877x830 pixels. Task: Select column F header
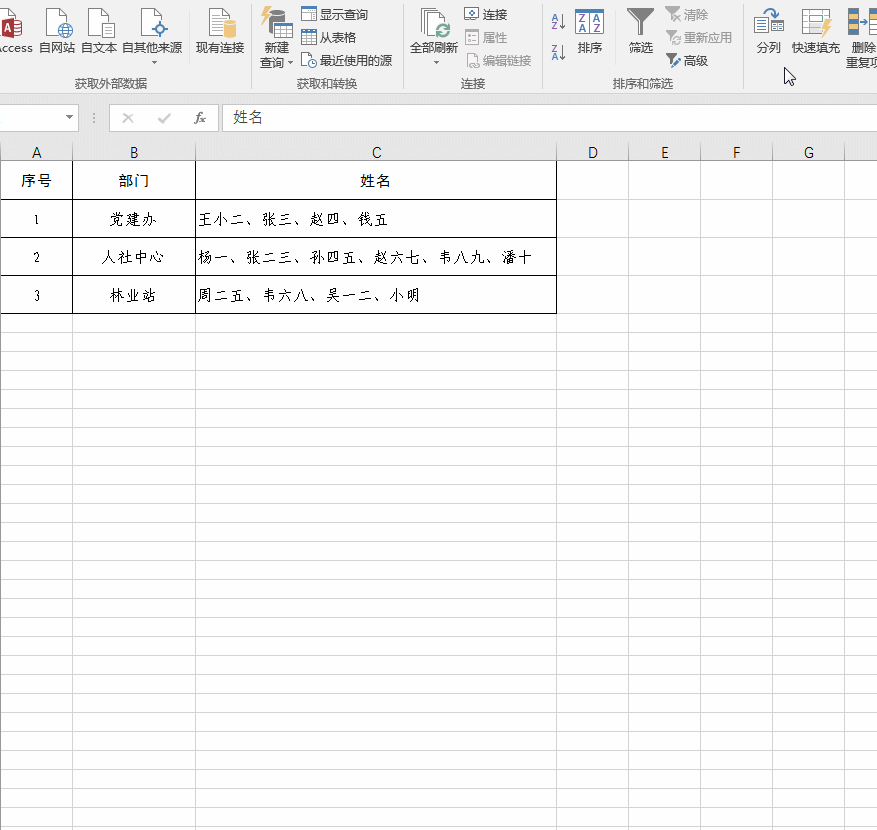pos(737,152)
